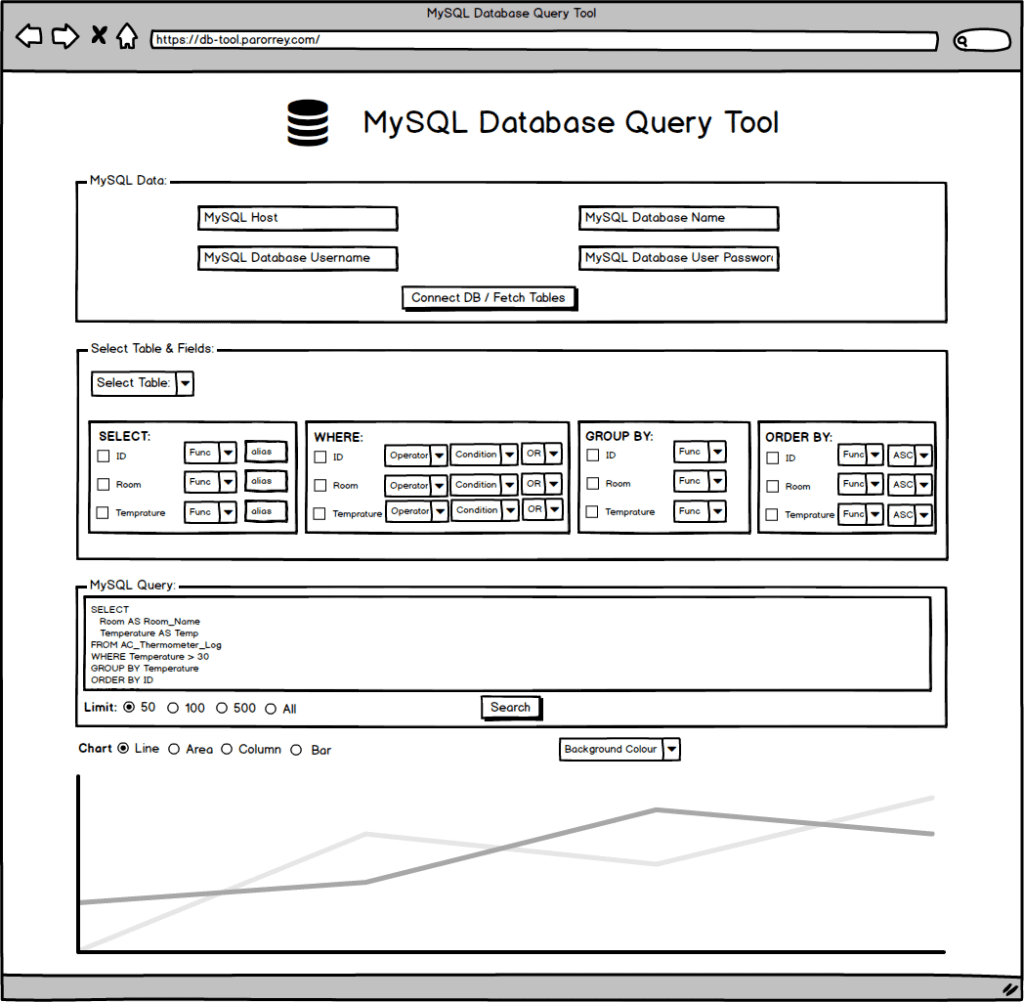Check Temprature in the WHERE section
The height and width of the screenshot is (1002, 1024).
coord(319,514)
